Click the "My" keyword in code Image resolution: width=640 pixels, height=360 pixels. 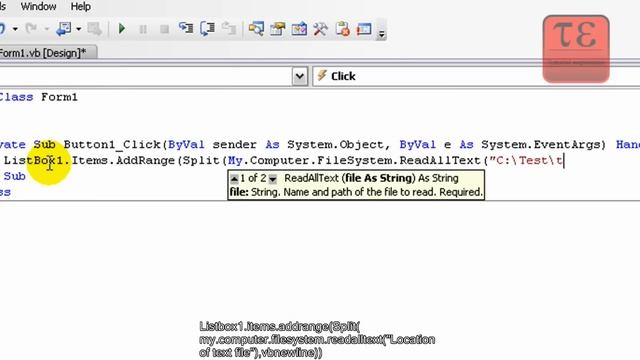coord(235,160)
